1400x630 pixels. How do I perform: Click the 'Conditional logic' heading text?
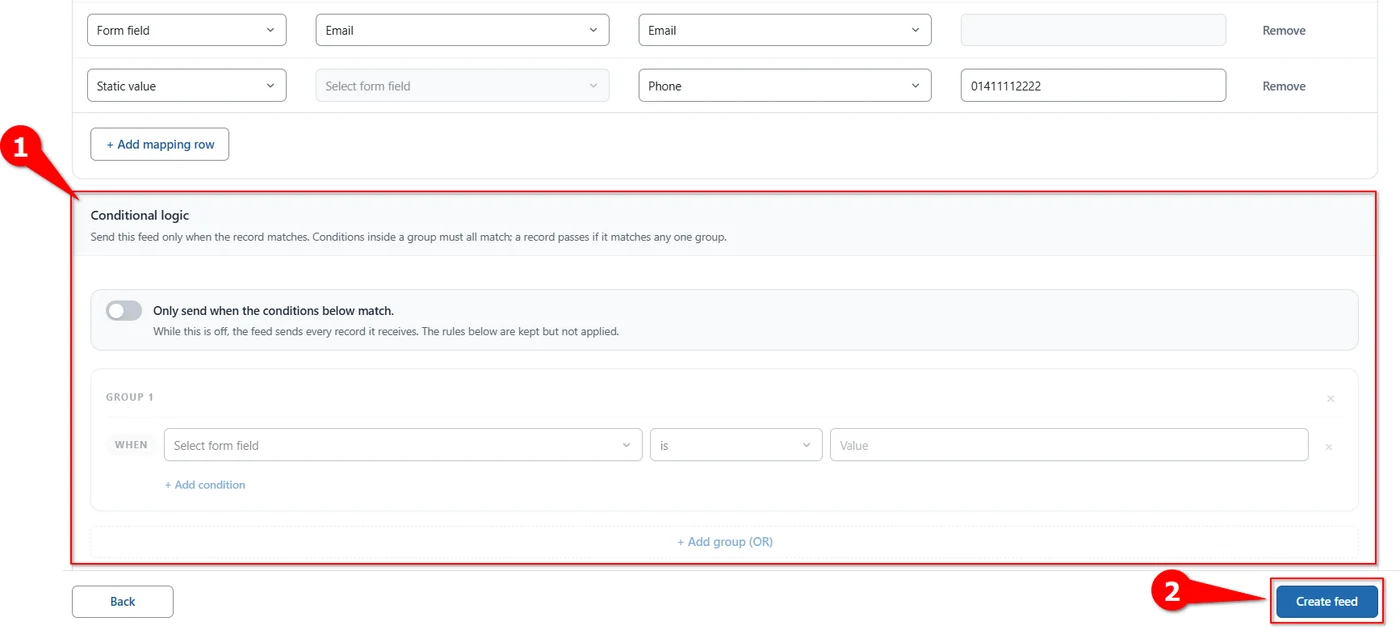140,215
